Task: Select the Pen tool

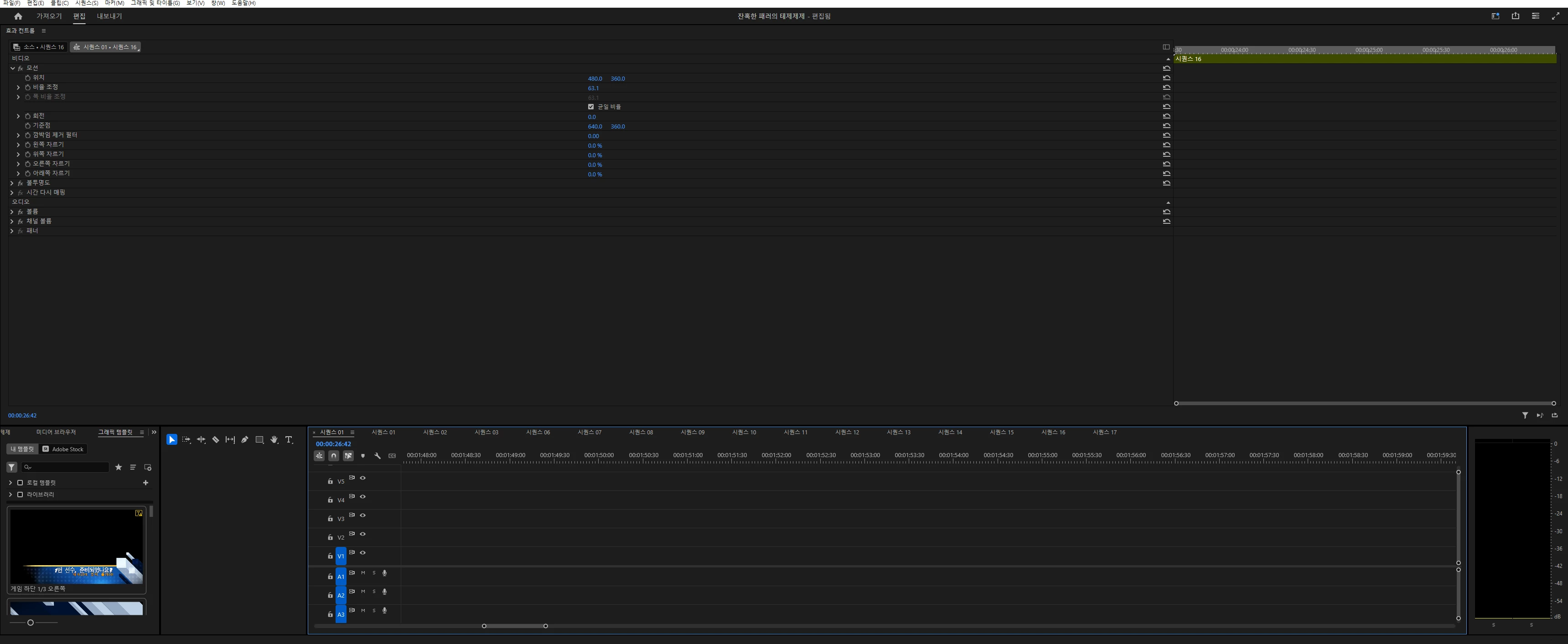Action: pos(245,439)
